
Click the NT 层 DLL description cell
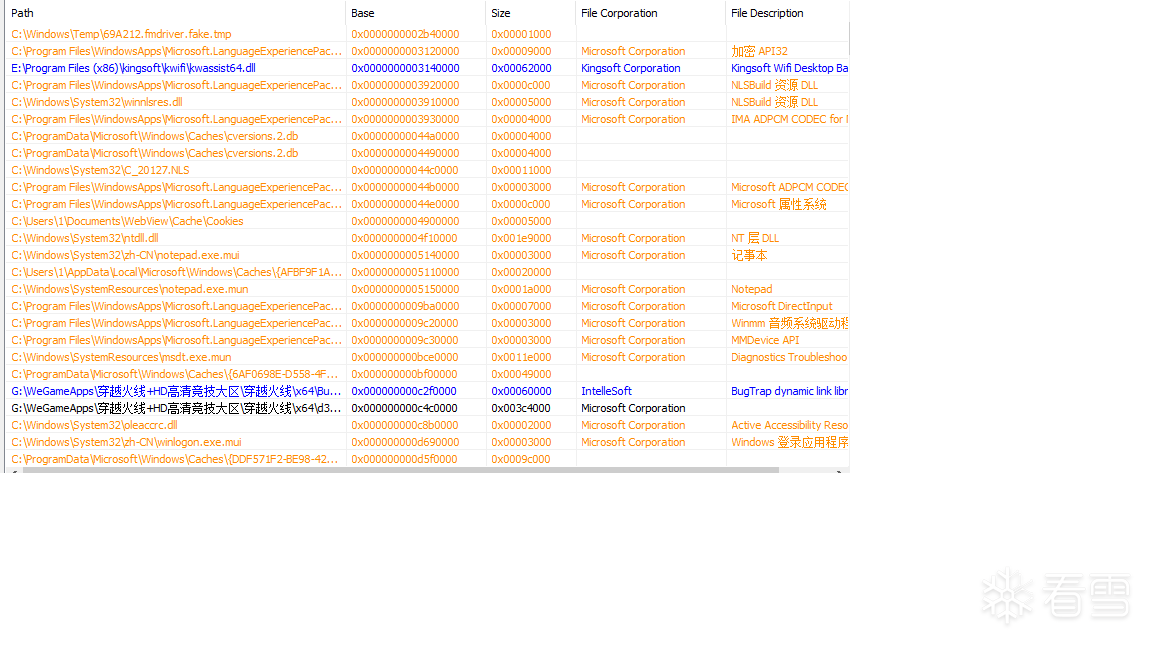tap(755, 238)
